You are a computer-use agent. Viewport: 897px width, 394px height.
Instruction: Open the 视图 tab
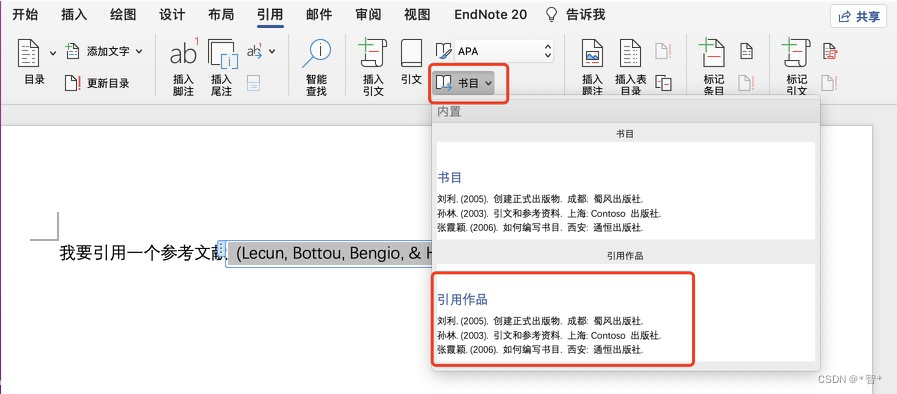(417, 15)
